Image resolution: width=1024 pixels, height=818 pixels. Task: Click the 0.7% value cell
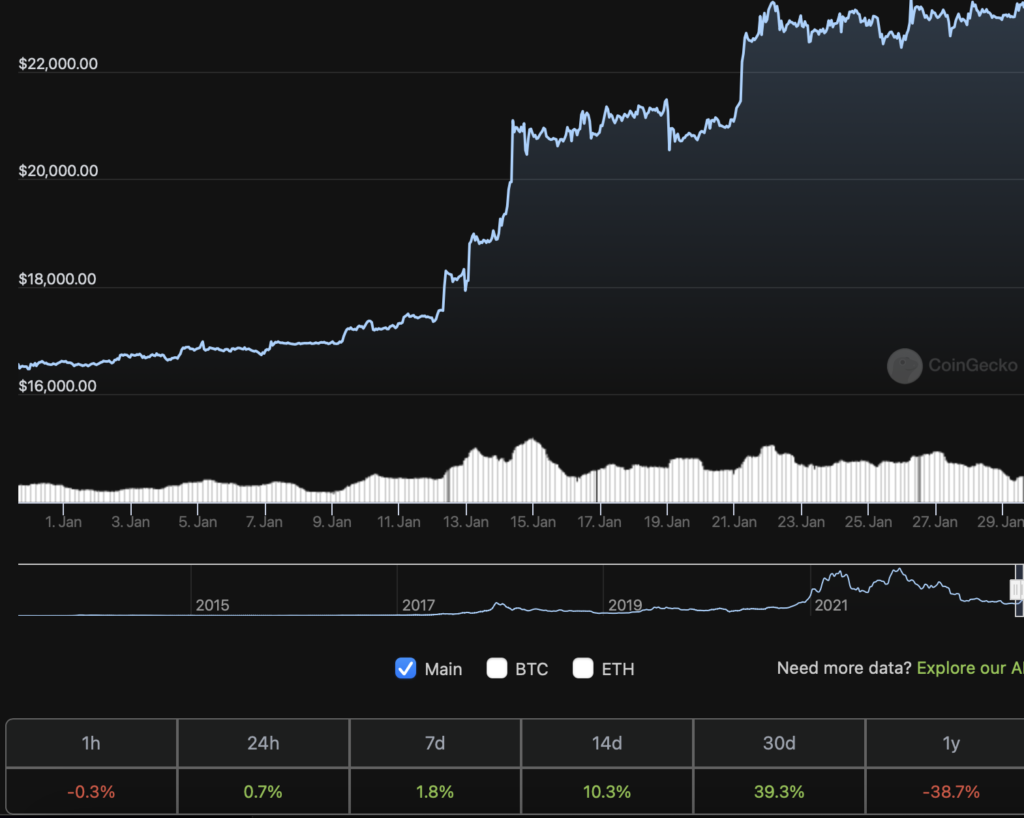coord(263,792)
